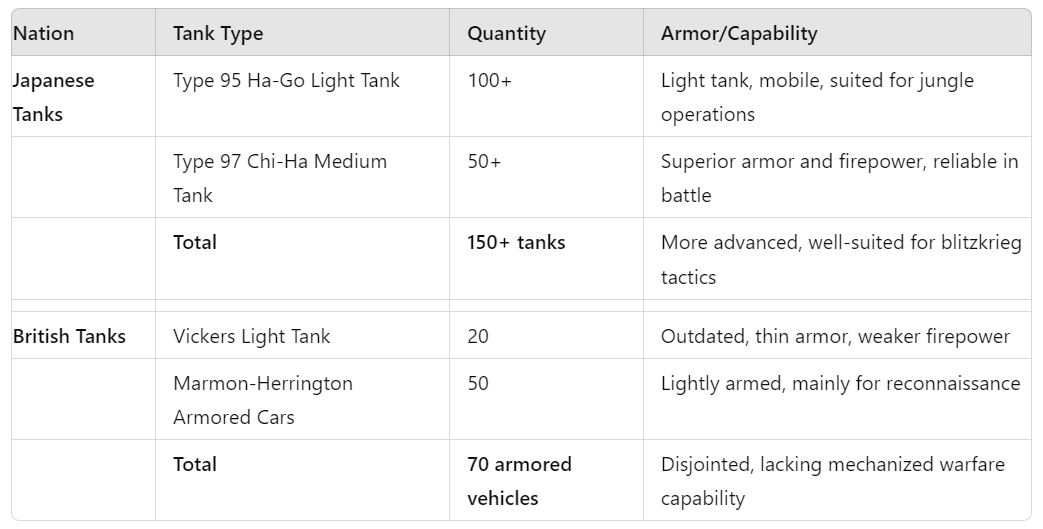This screenshot has height=529, width=1043.
Task: Click the blitzkrieg tactics description cell
Action: pyautogui.click(x=837, y=259)
